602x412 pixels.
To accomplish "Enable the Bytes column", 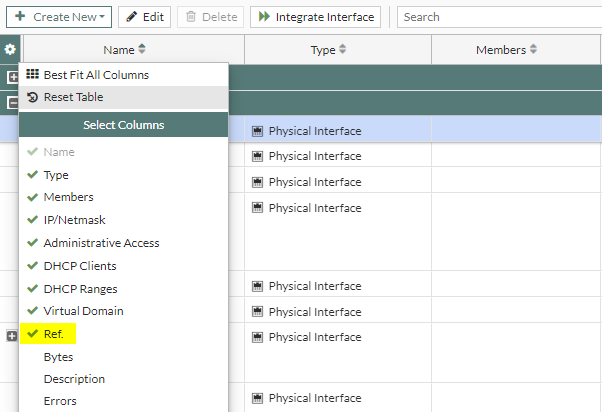I will [58, 357].
